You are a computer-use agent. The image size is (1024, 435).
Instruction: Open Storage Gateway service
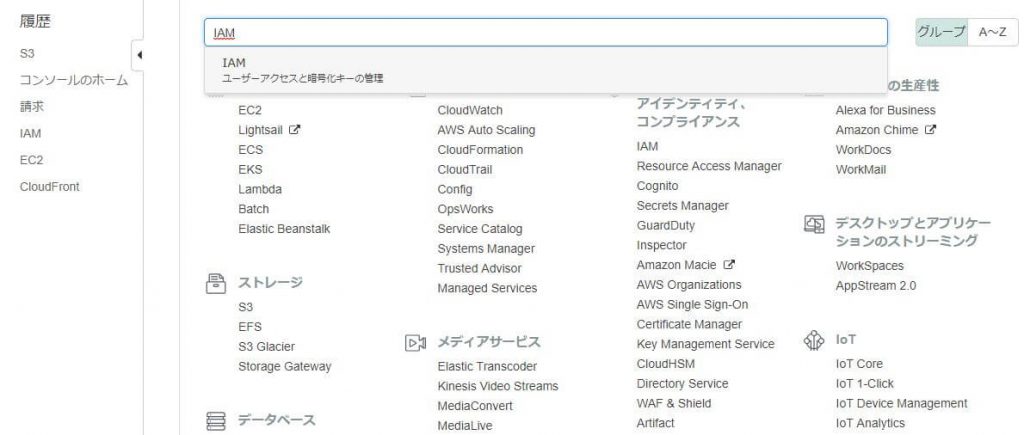(x=285, y=366)
